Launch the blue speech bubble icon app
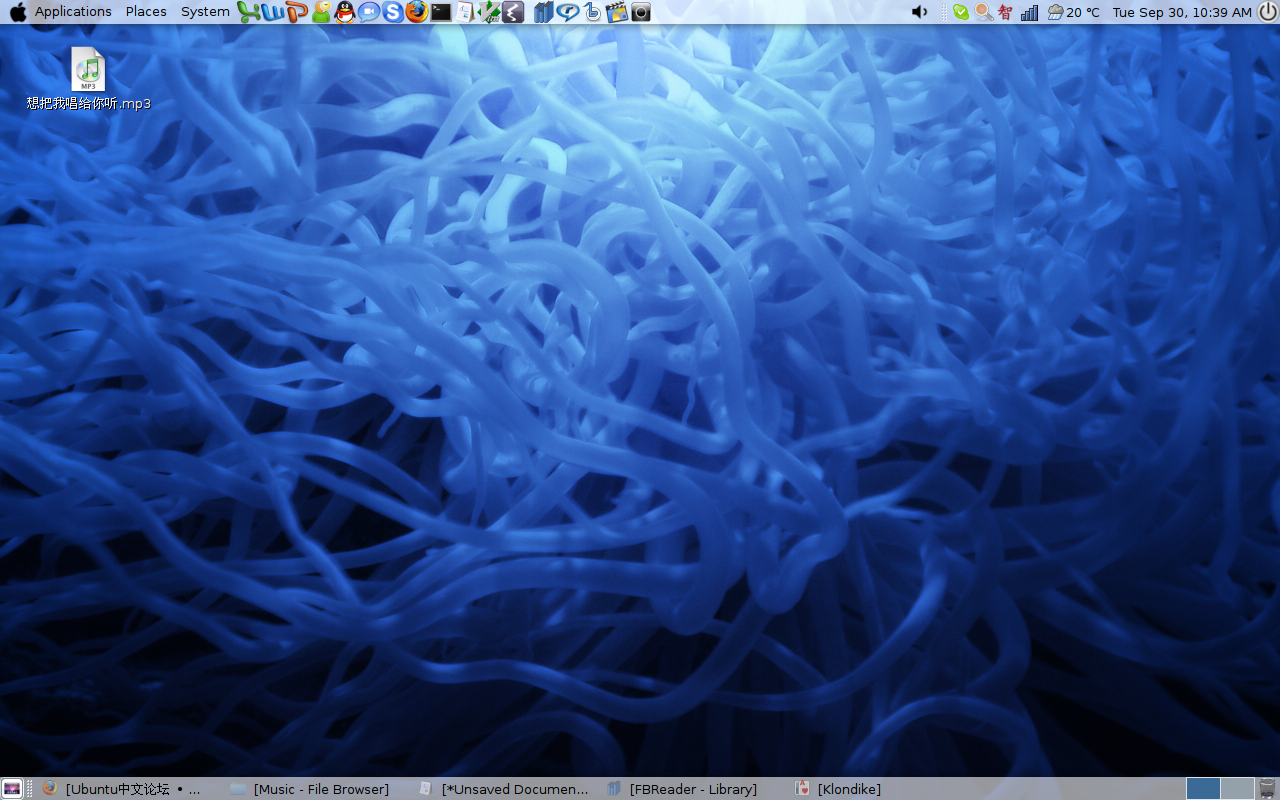Screen dimensions: 1280x800 (x=568, y=12)
